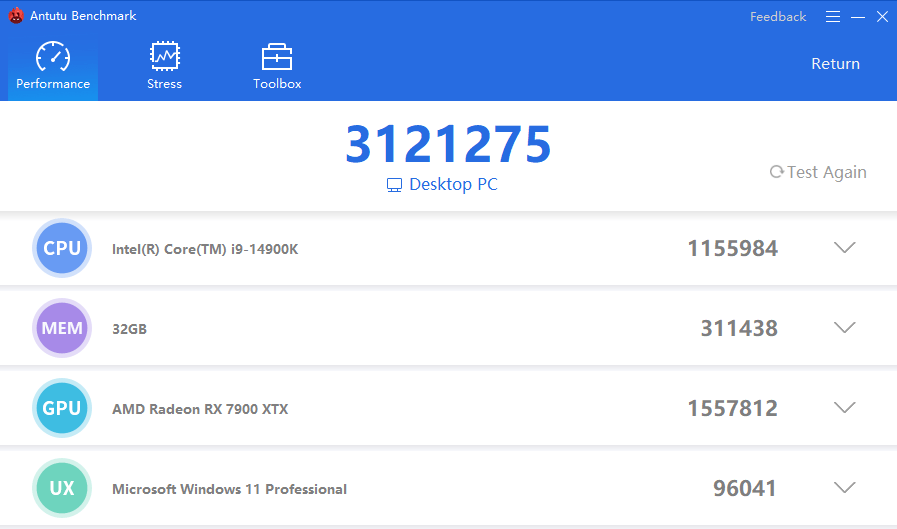
Task: Expand the MEM score details
Action: [x=844, y=328]
